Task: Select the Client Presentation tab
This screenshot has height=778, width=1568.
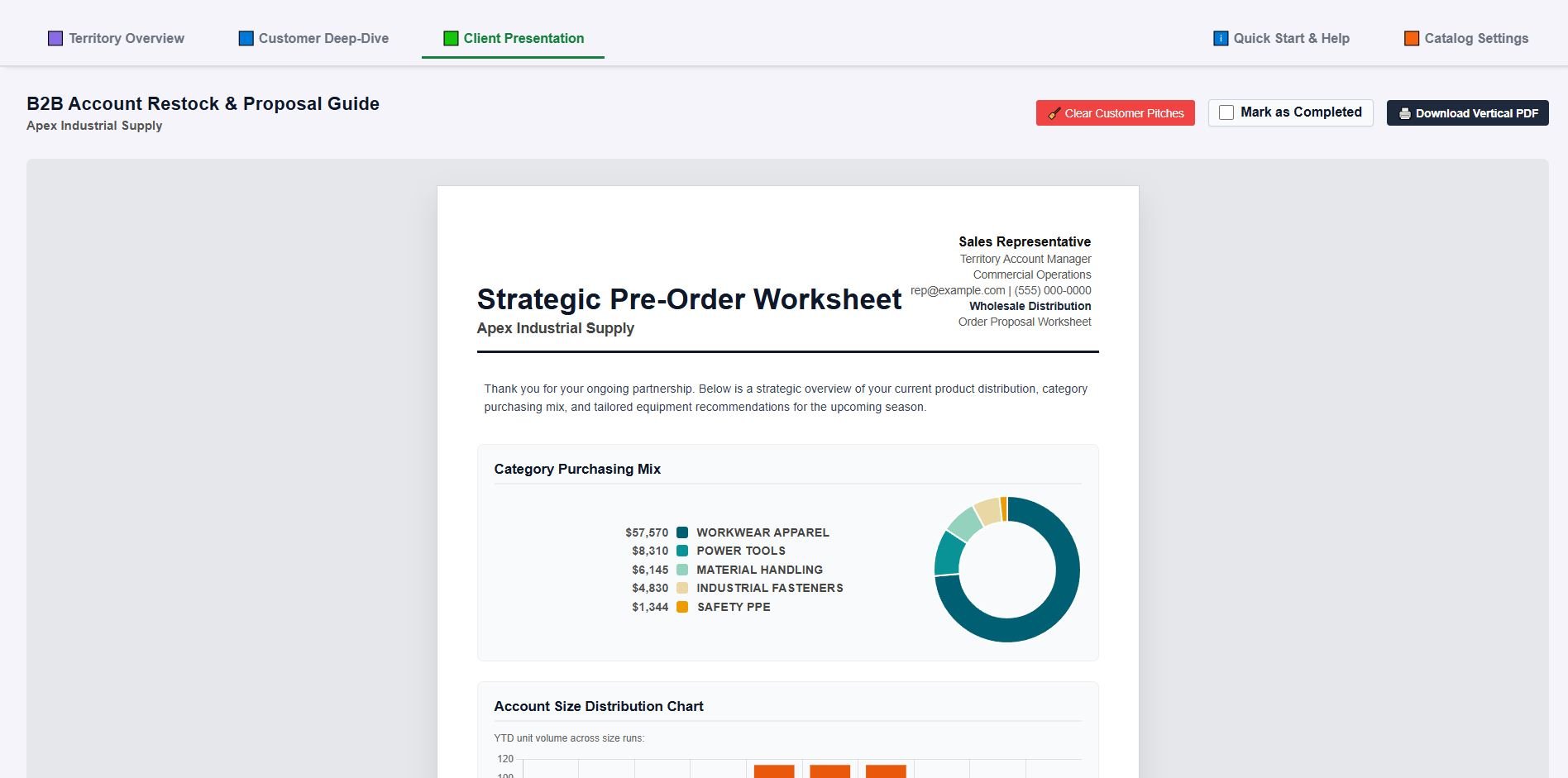Action: tap(513, 38)
